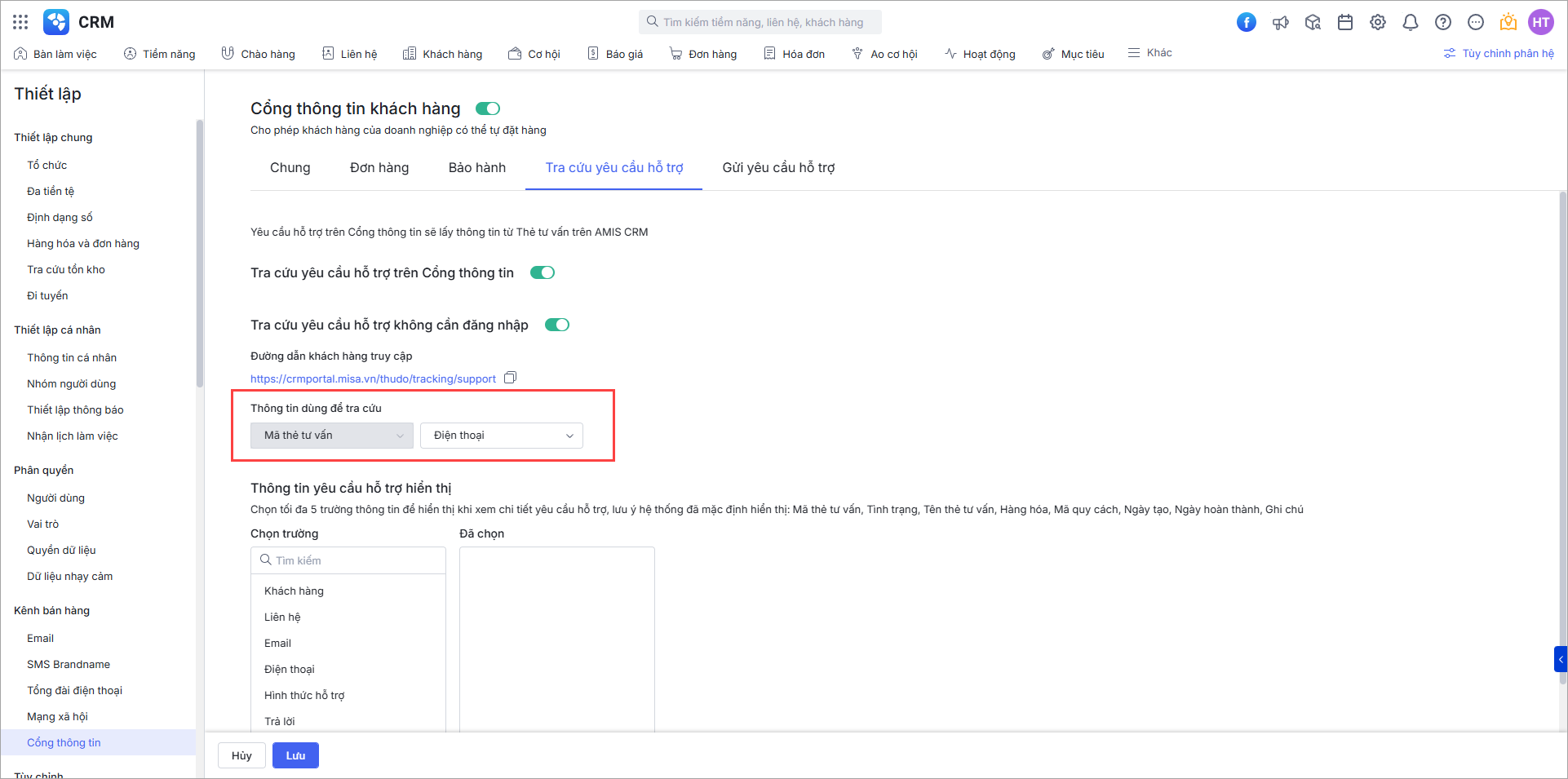Viewport: 1568px width, 779px height.
Task: Open Báo giá menu item
Action: click(616, 54)
